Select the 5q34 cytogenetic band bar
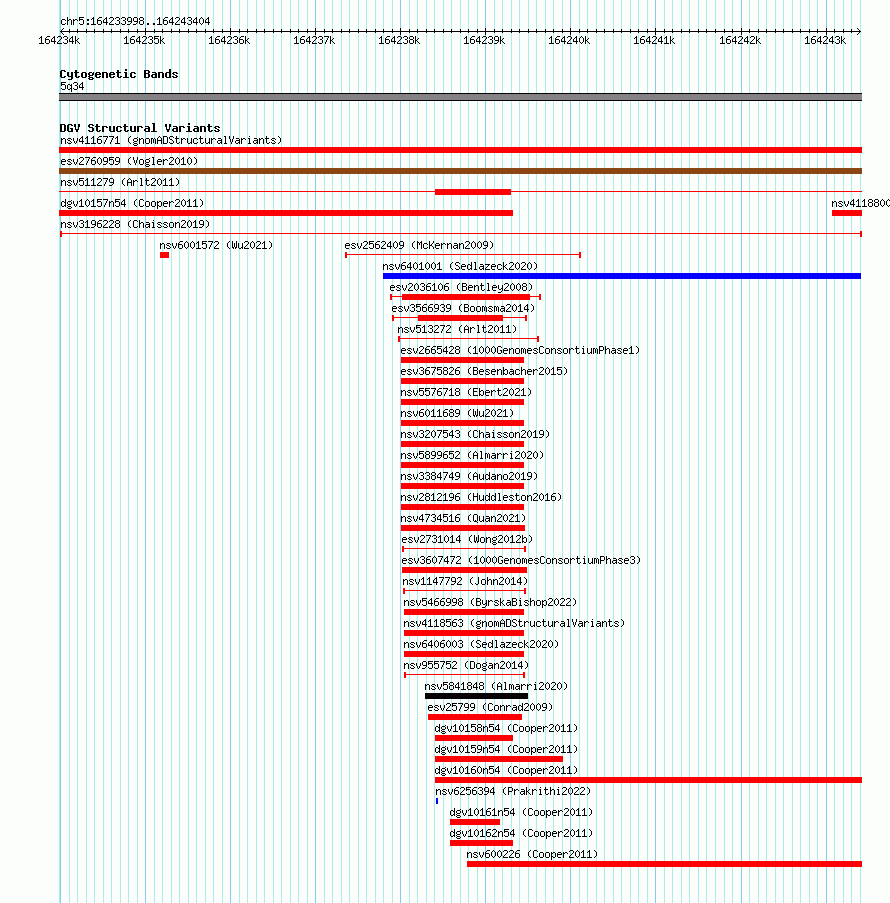The image size is (890, 903). [x=460, y=97]
